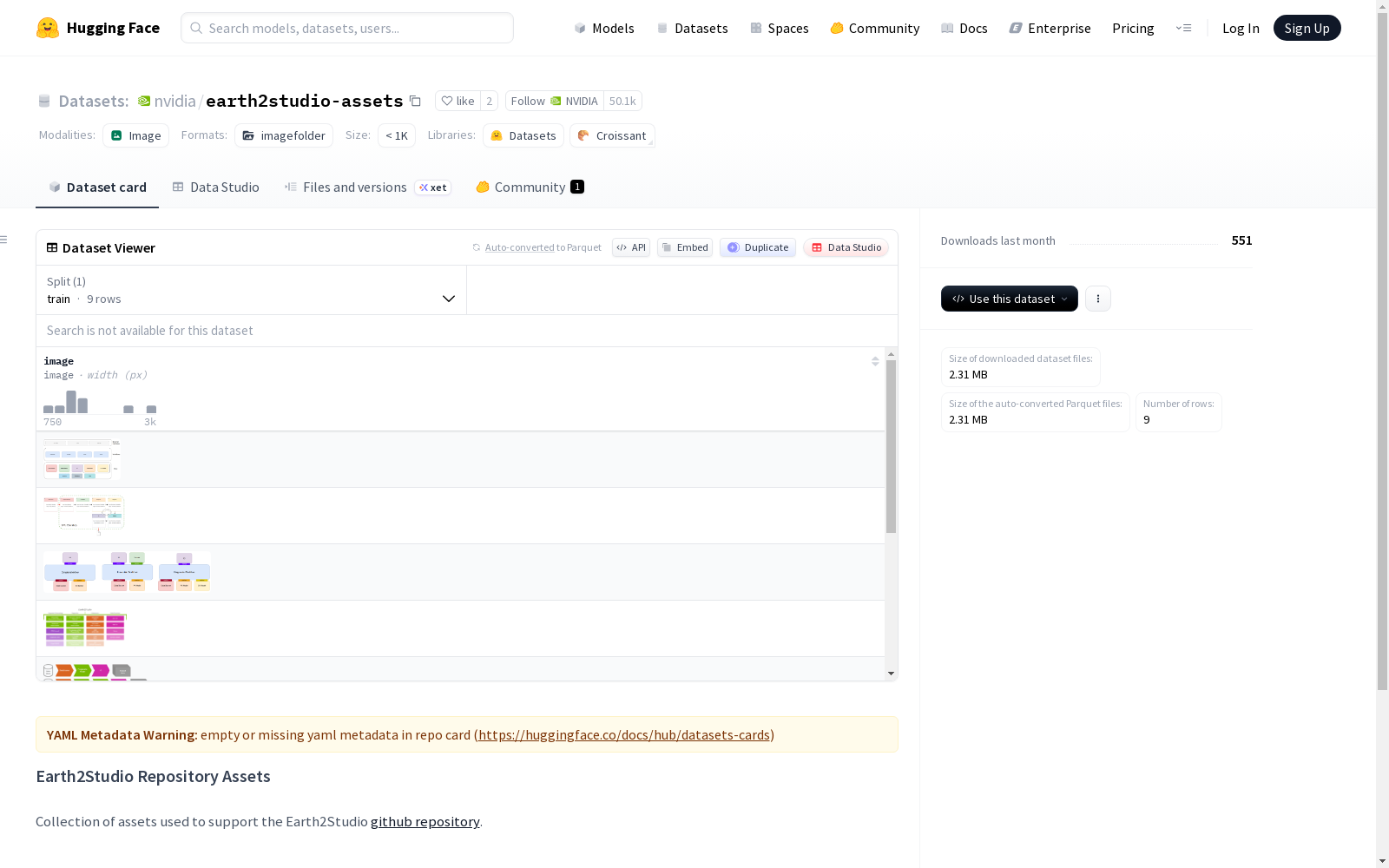Open the dataset cards docs link
The image size is (1389, 868).
tap(624, 734)
